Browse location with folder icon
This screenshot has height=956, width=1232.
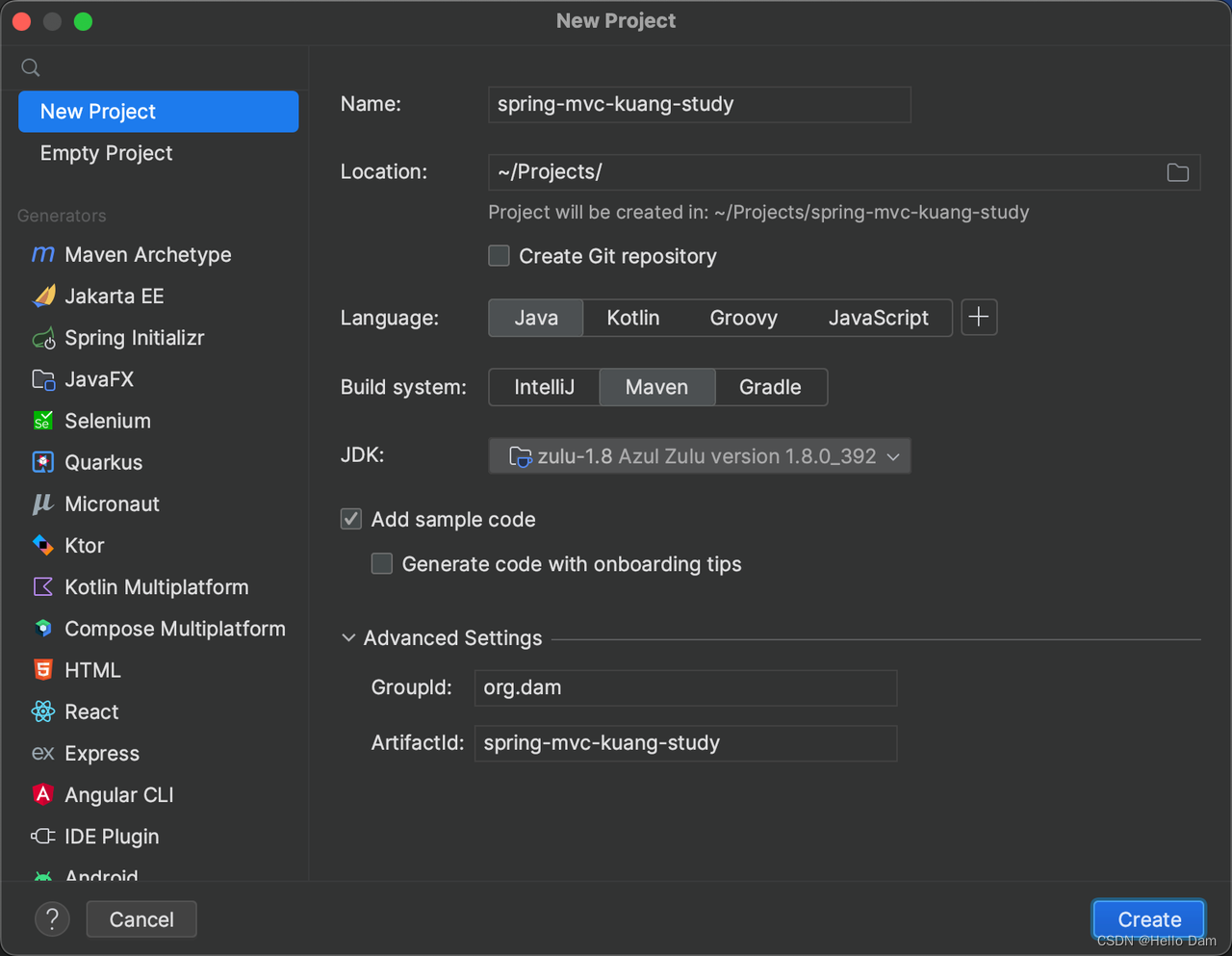1178,172
